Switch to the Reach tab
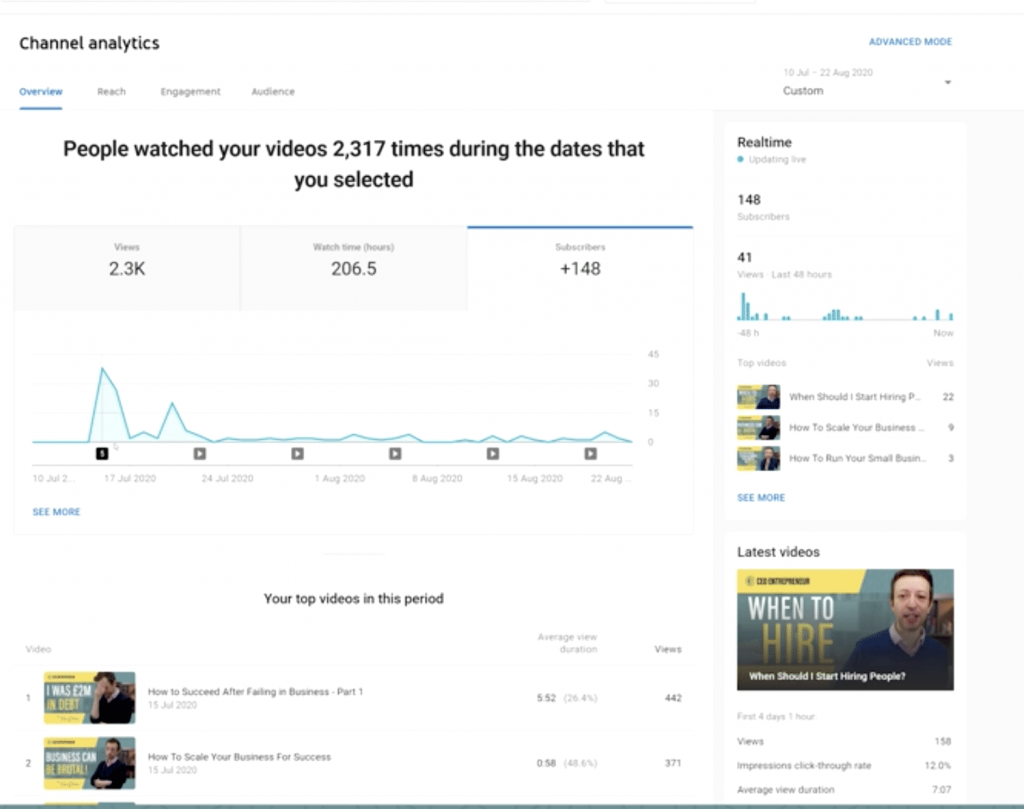Viewport: 1024px width, 809px height. pos(112,91)
